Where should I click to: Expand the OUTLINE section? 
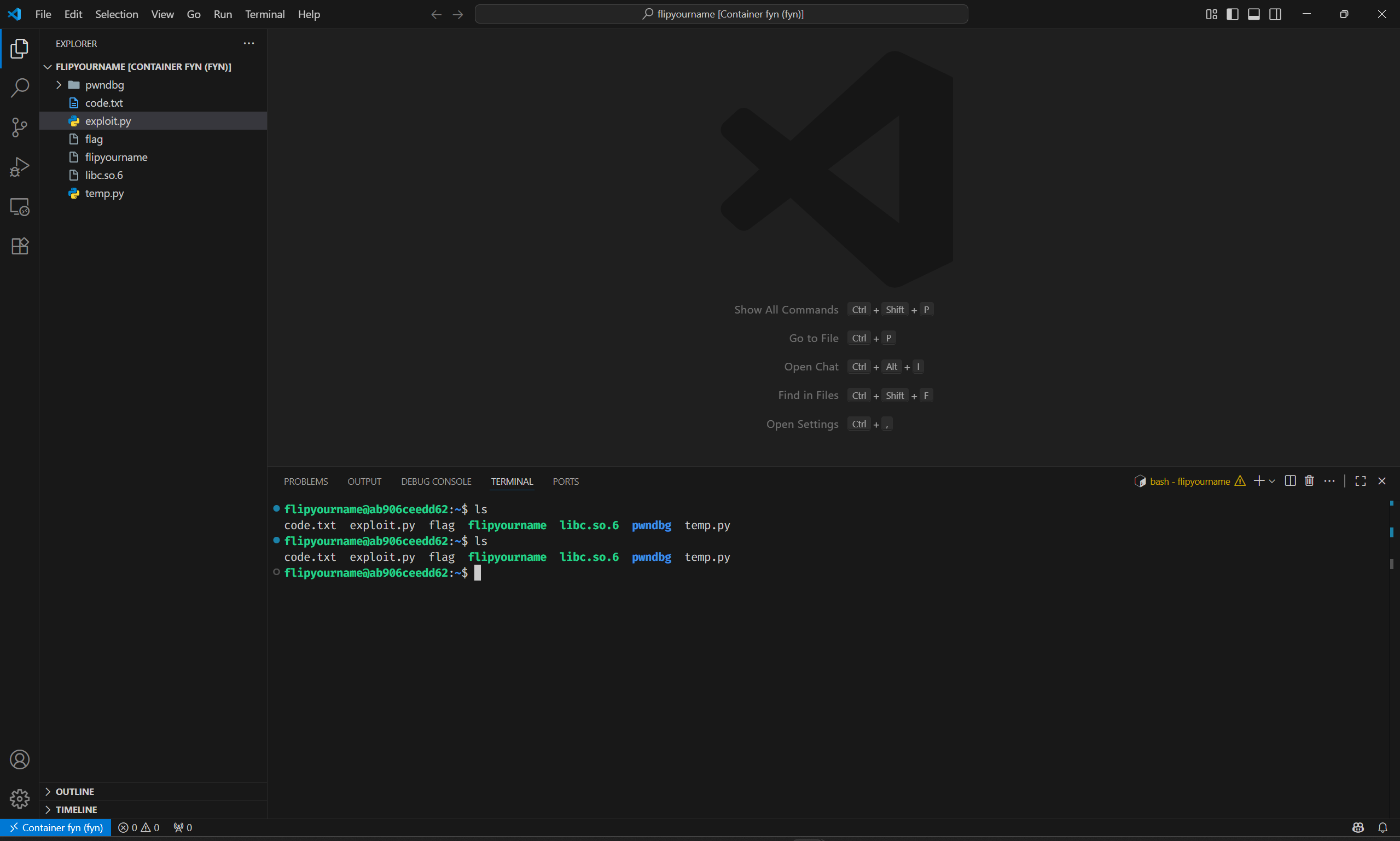coord(75,792)
